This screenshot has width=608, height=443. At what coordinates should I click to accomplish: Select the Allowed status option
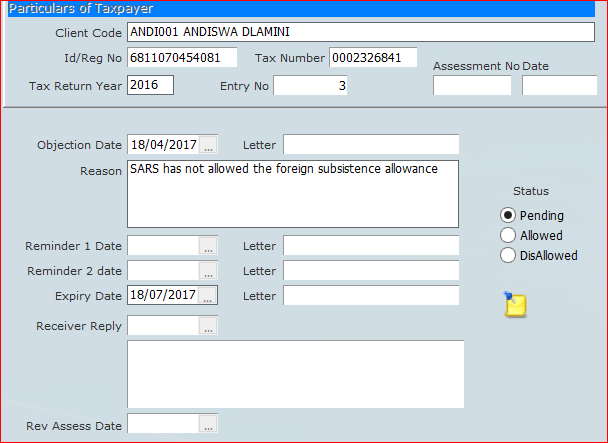tap(508, 235)
